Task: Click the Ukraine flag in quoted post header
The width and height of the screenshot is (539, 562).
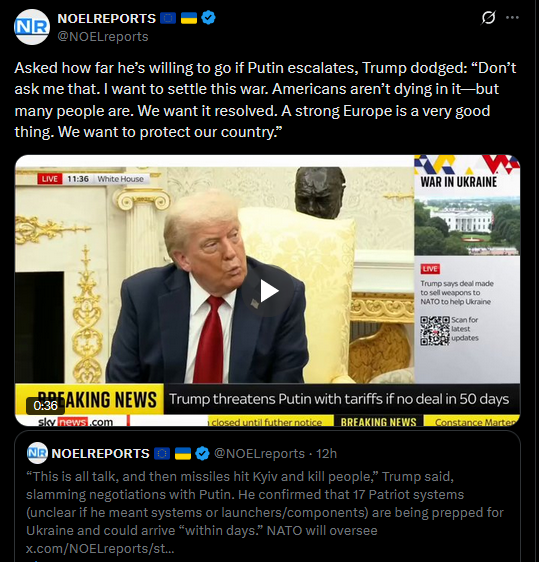Action: pos(183,453)
